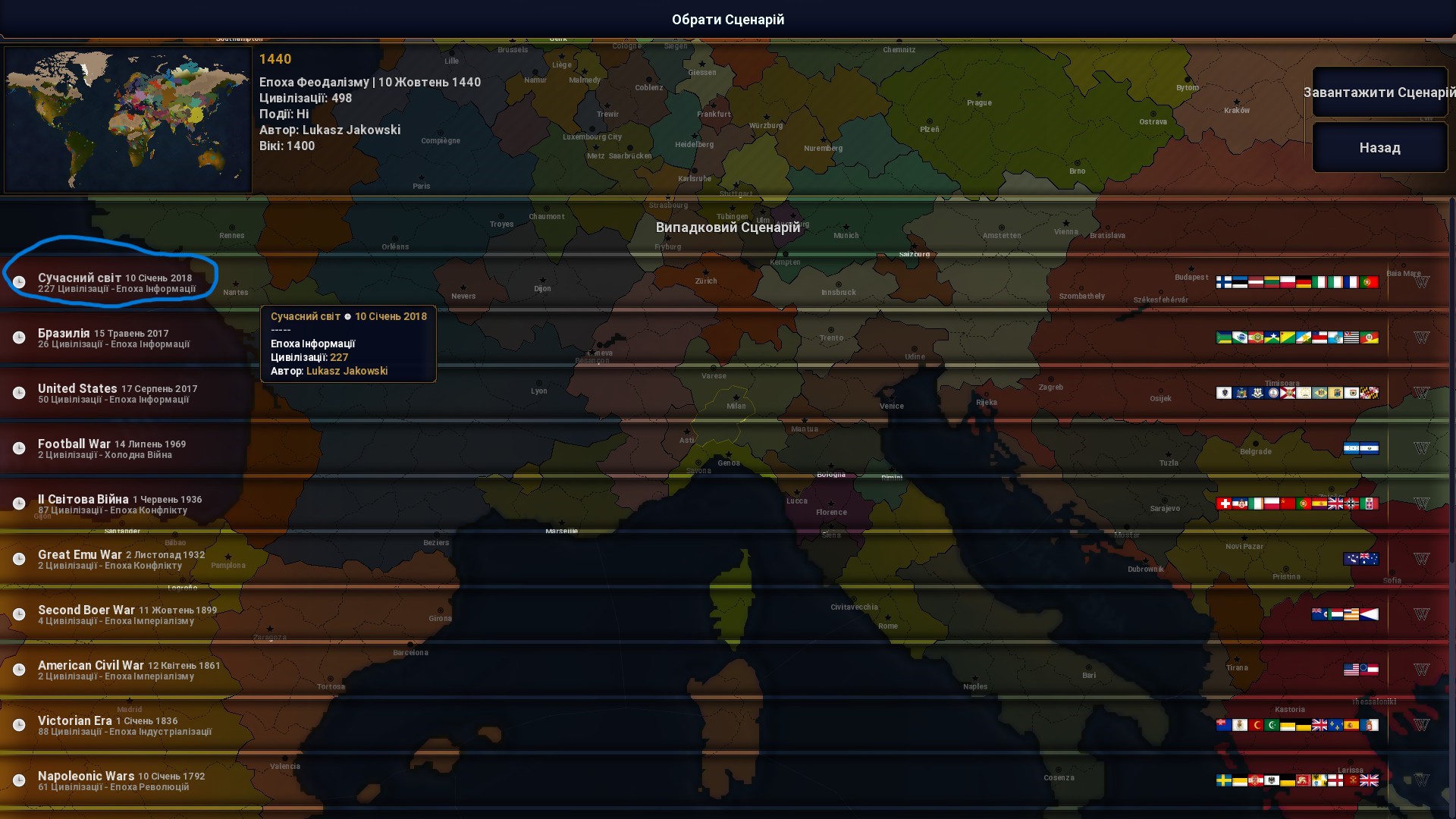Click the Wikipedia icon for Сучасний світ scenario

1421,282
